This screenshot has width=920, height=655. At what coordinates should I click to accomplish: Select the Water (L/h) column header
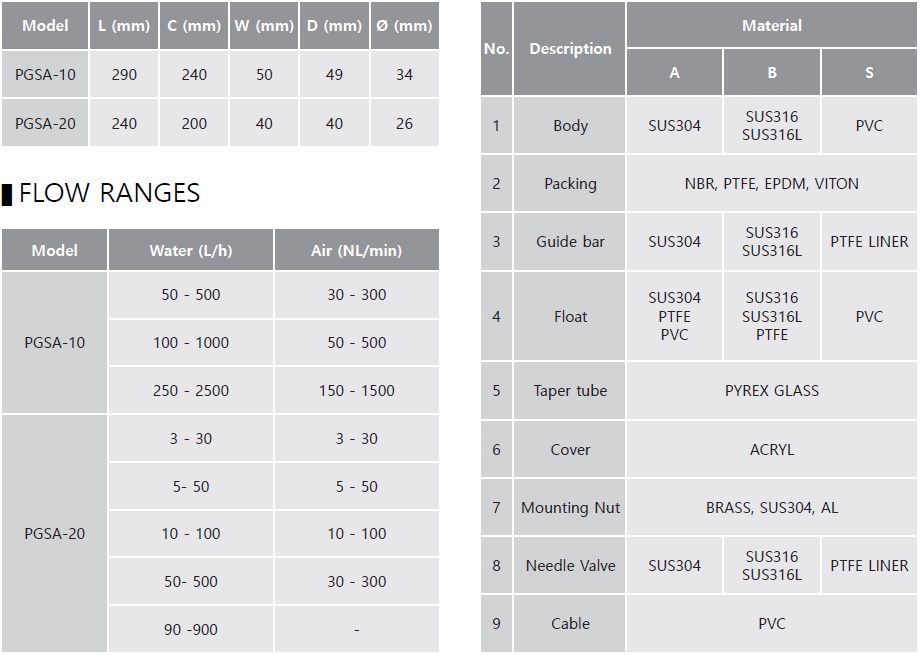click(190, 251)
